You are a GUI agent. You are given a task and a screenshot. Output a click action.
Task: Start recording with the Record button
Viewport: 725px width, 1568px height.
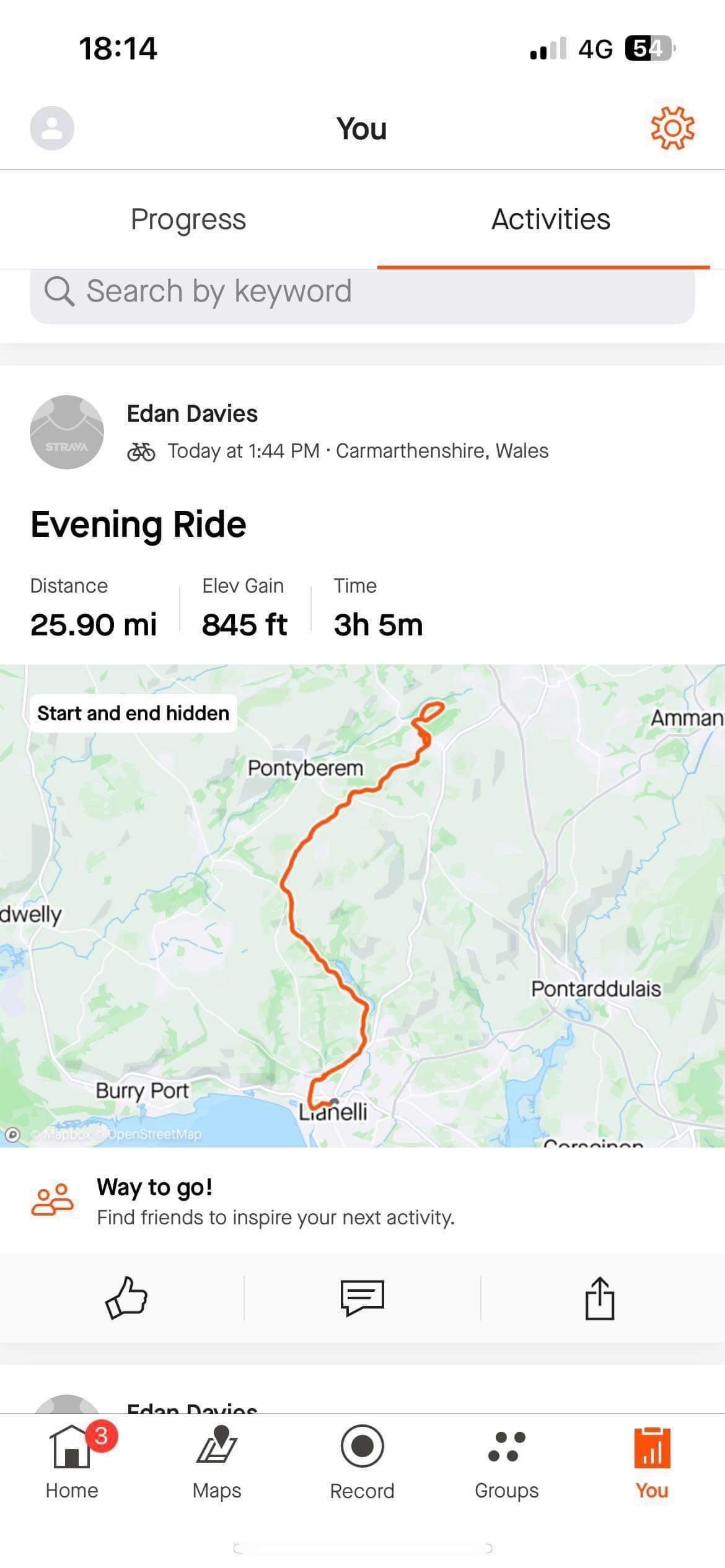tap(362, 1461)
